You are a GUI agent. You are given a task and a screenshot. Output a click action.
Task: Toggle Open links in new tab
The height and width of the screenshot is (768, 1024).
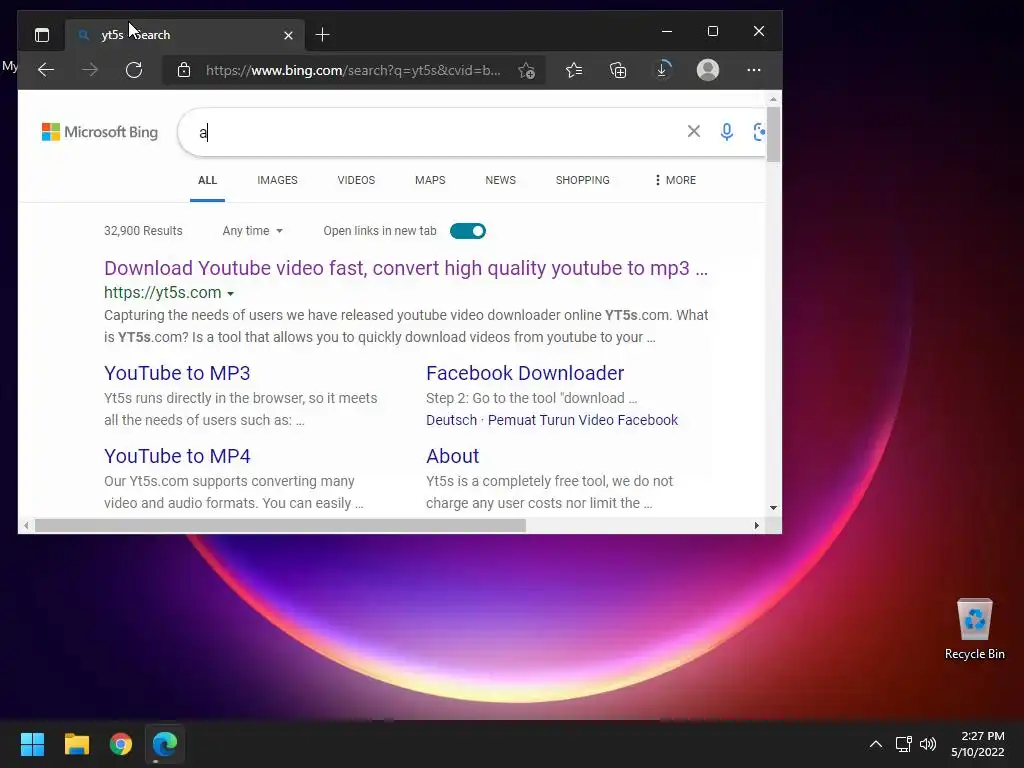468,231
